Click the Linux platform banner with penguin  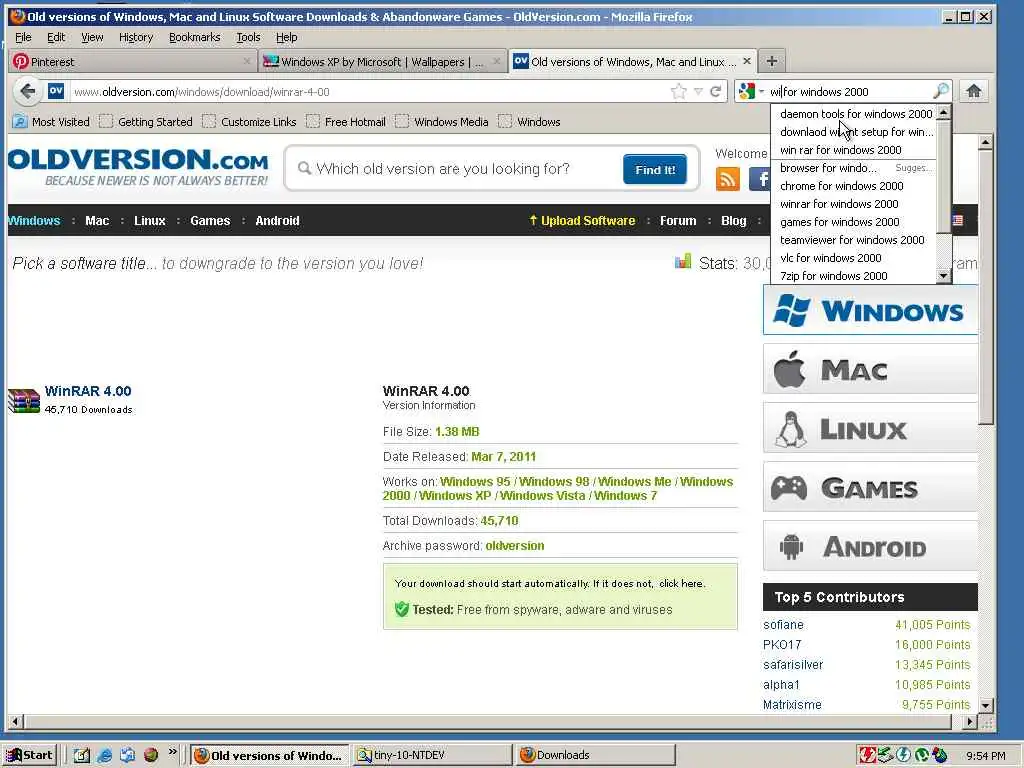point(871,428)
